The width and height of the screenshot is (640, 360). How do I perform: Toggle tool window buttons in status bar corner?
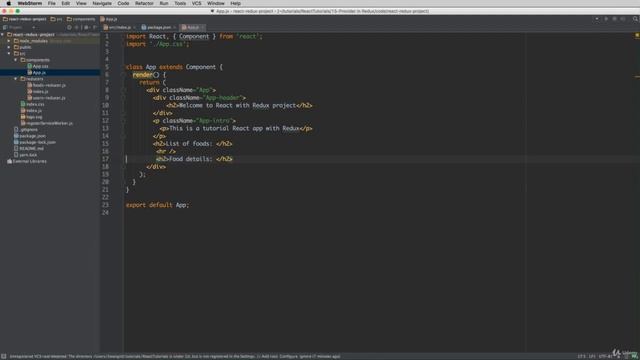(x=4, y=356)
